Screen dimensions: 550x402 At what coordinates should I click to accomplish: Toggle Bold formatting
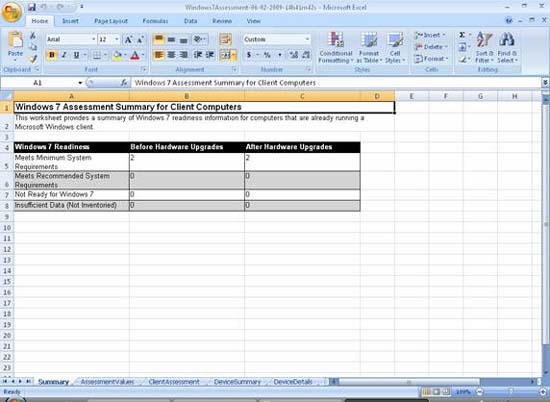[x=52, y=55]
